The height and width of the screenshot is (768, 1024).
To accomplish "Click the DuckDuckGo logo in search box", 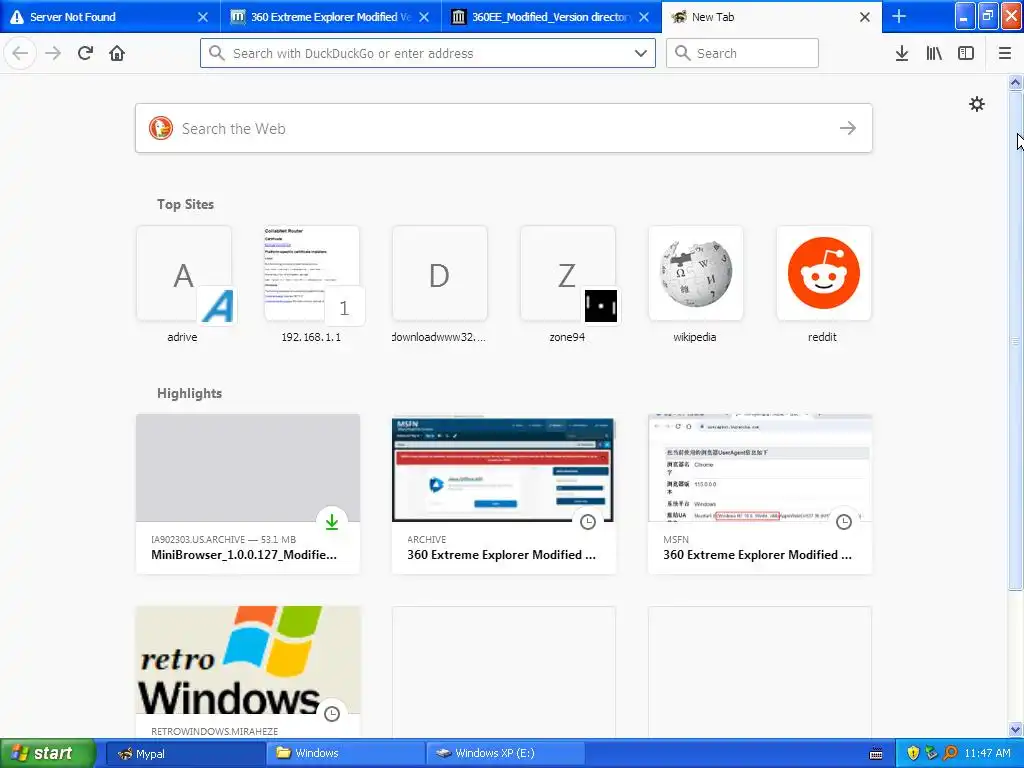I will 161,128.
